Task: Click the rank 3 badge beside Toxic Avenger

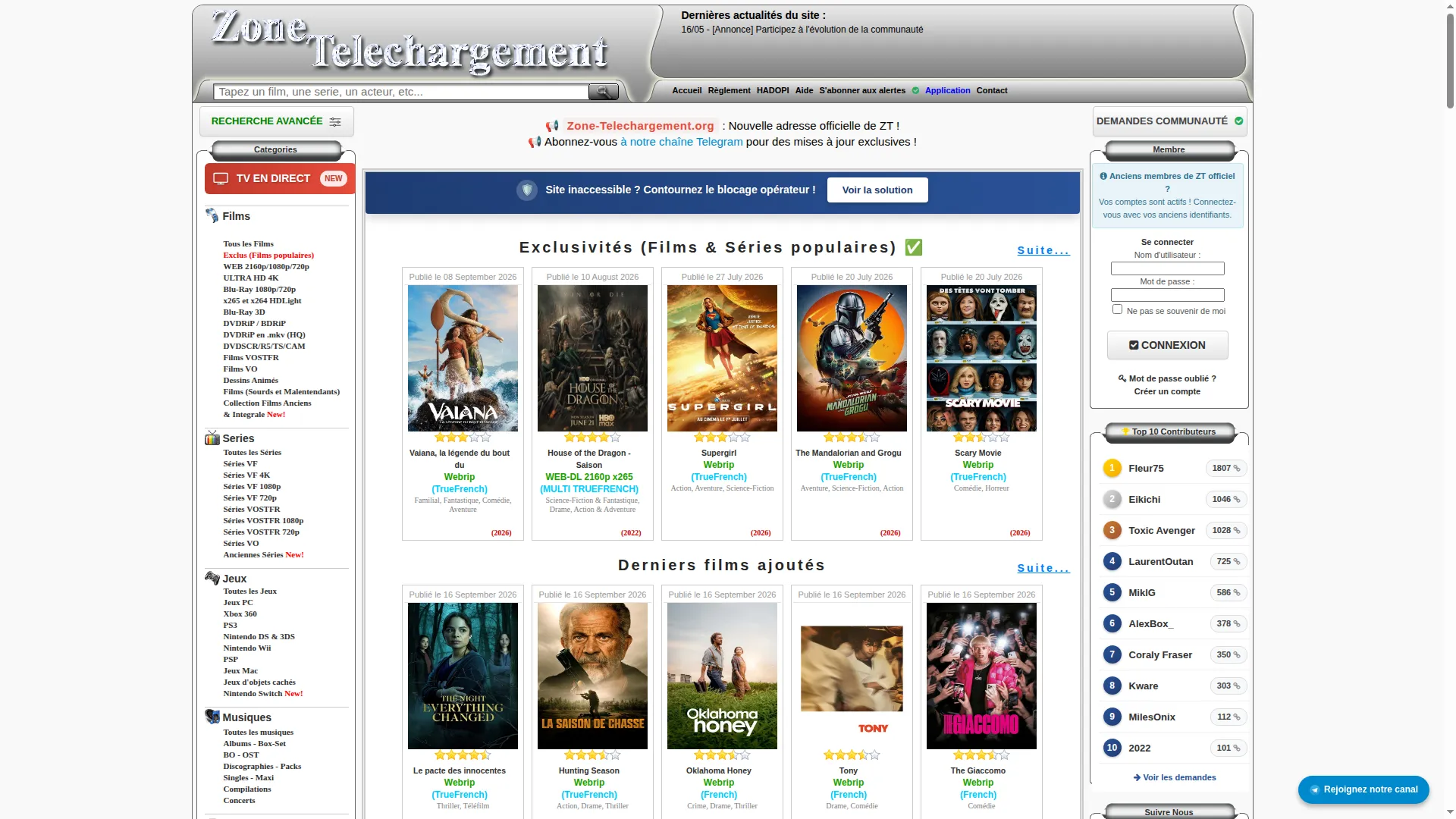Action: click(1112, 530)
